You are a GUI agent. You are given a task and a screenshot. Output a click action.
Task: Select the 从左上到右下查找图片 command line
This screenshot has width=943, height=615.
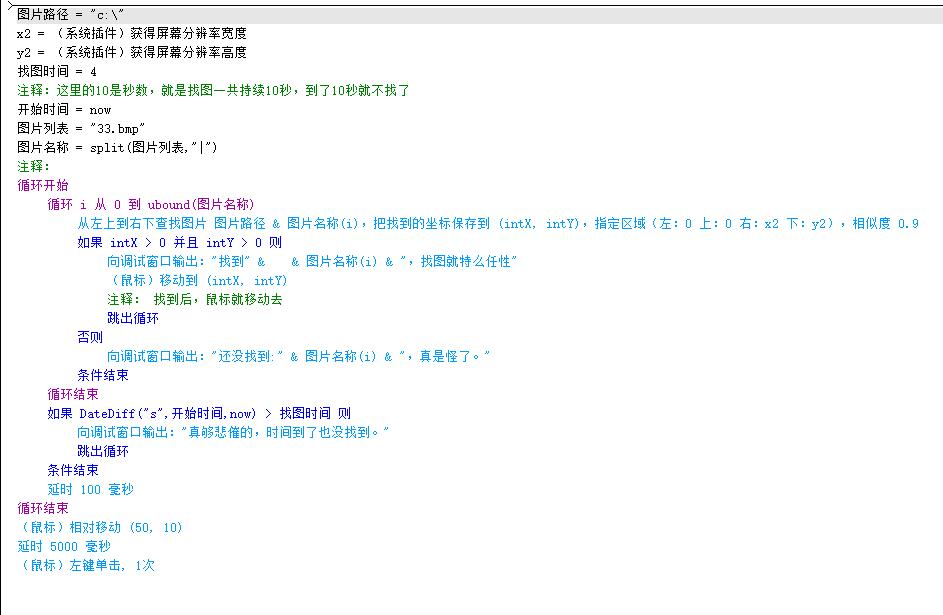(x=497, y=224)
